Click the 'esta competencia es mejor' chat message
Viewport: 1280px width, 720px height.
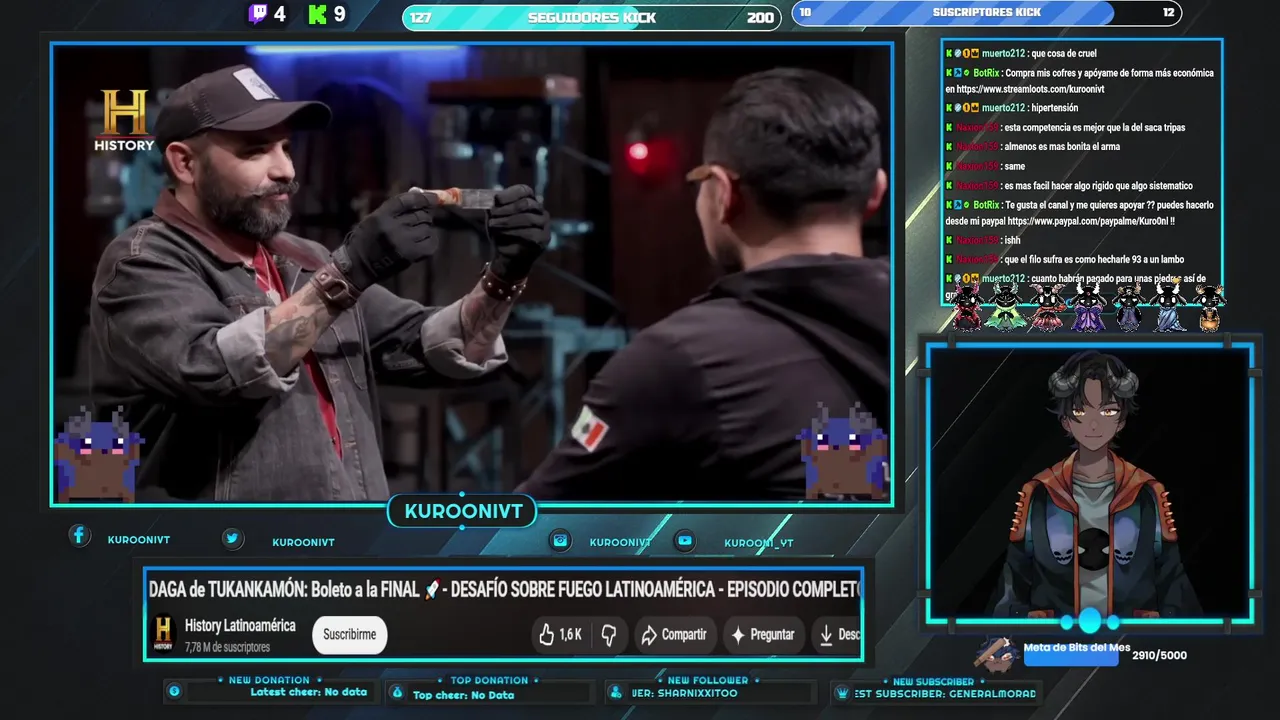coord(1095,127)
